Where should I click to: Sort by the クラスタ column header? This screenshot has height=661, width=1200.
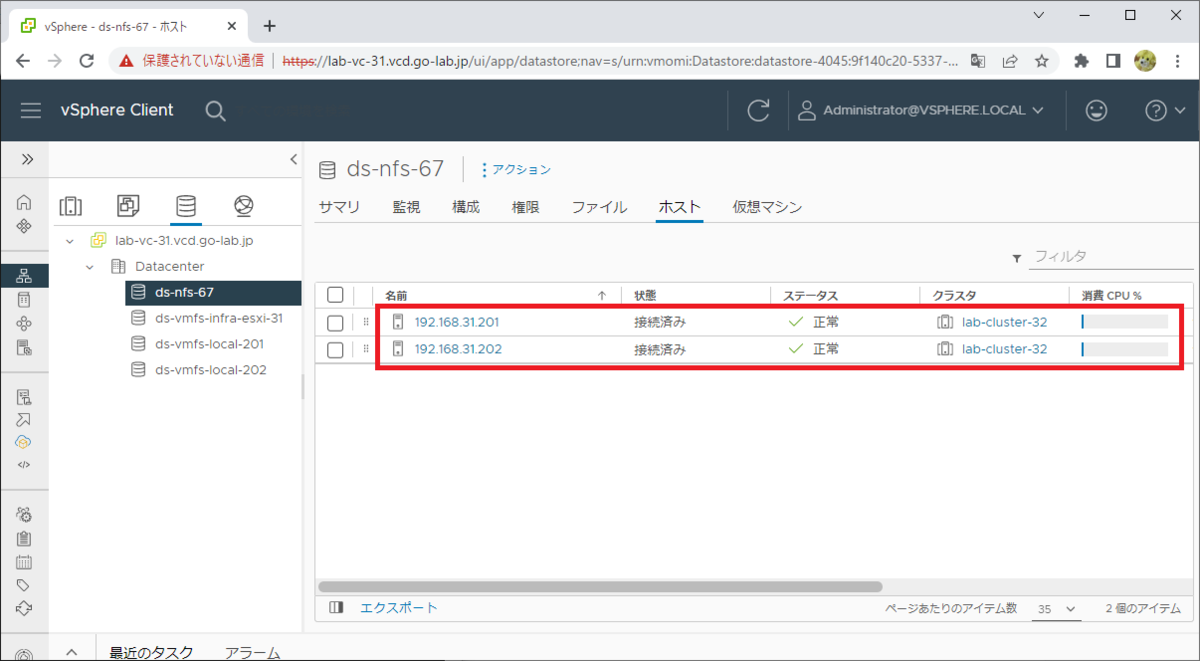click(954, 296)
